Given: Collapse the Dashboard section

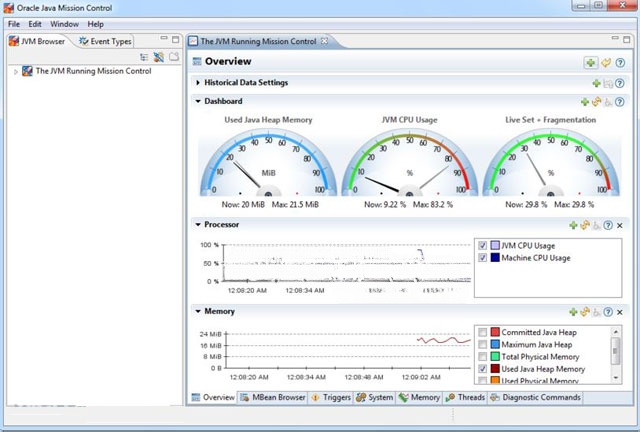Looking at the screenshot, I should tap(198, 101).
